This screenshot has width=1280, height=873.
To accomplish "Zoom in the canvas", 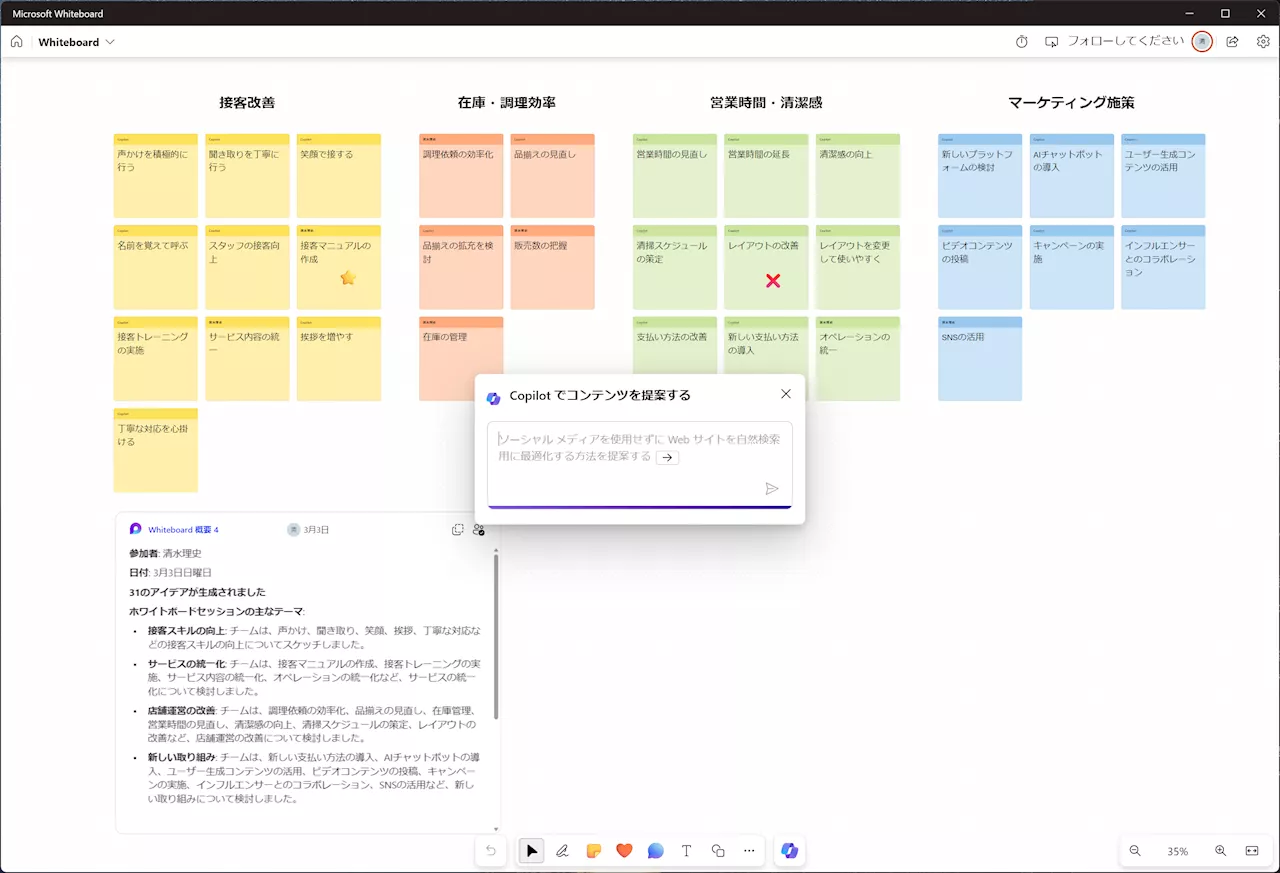I will [1220, 851].
